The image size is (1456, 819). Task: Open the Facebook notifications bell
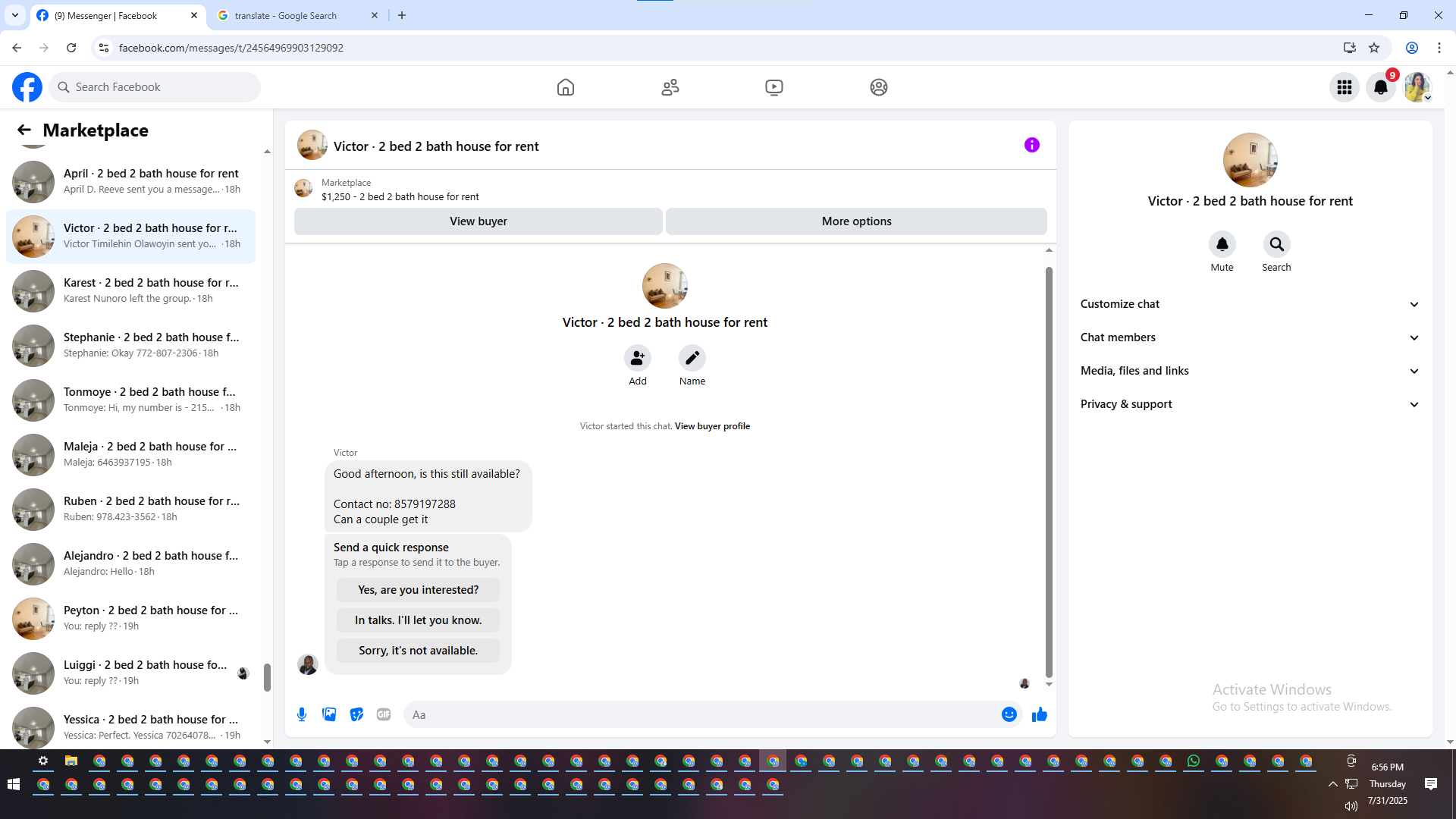1380,87
